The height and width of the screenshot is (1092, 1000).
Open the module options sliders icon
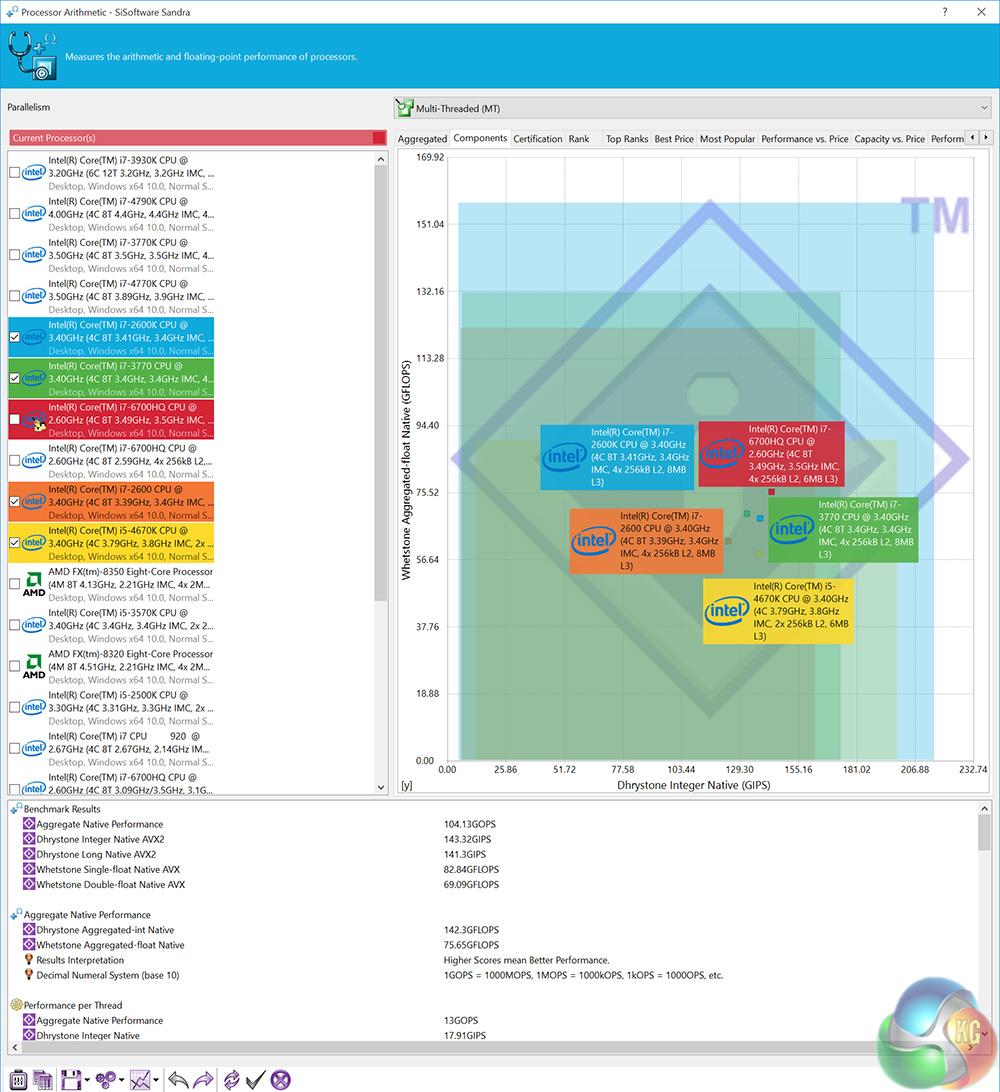(x=18, y=1080)
